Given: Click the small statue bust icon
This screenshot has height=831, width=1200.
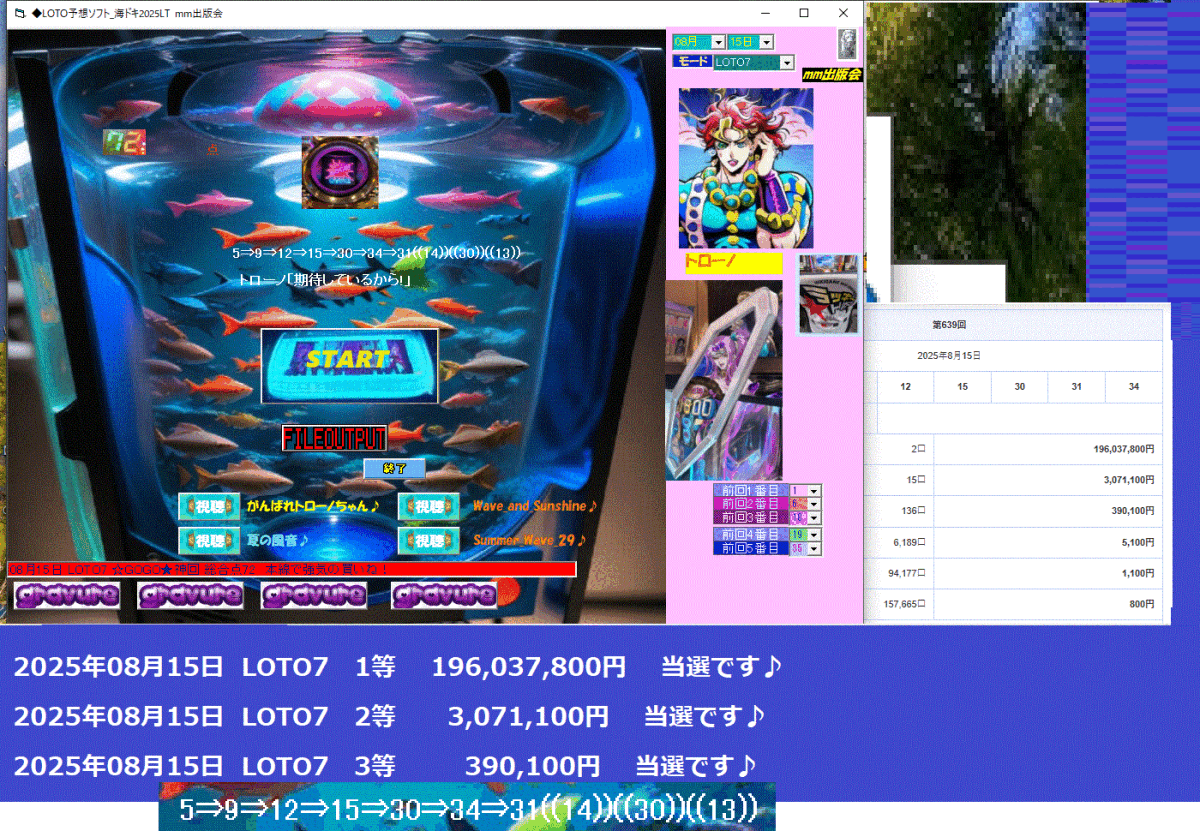Looking at the screenshot, I should pos(848,43).
